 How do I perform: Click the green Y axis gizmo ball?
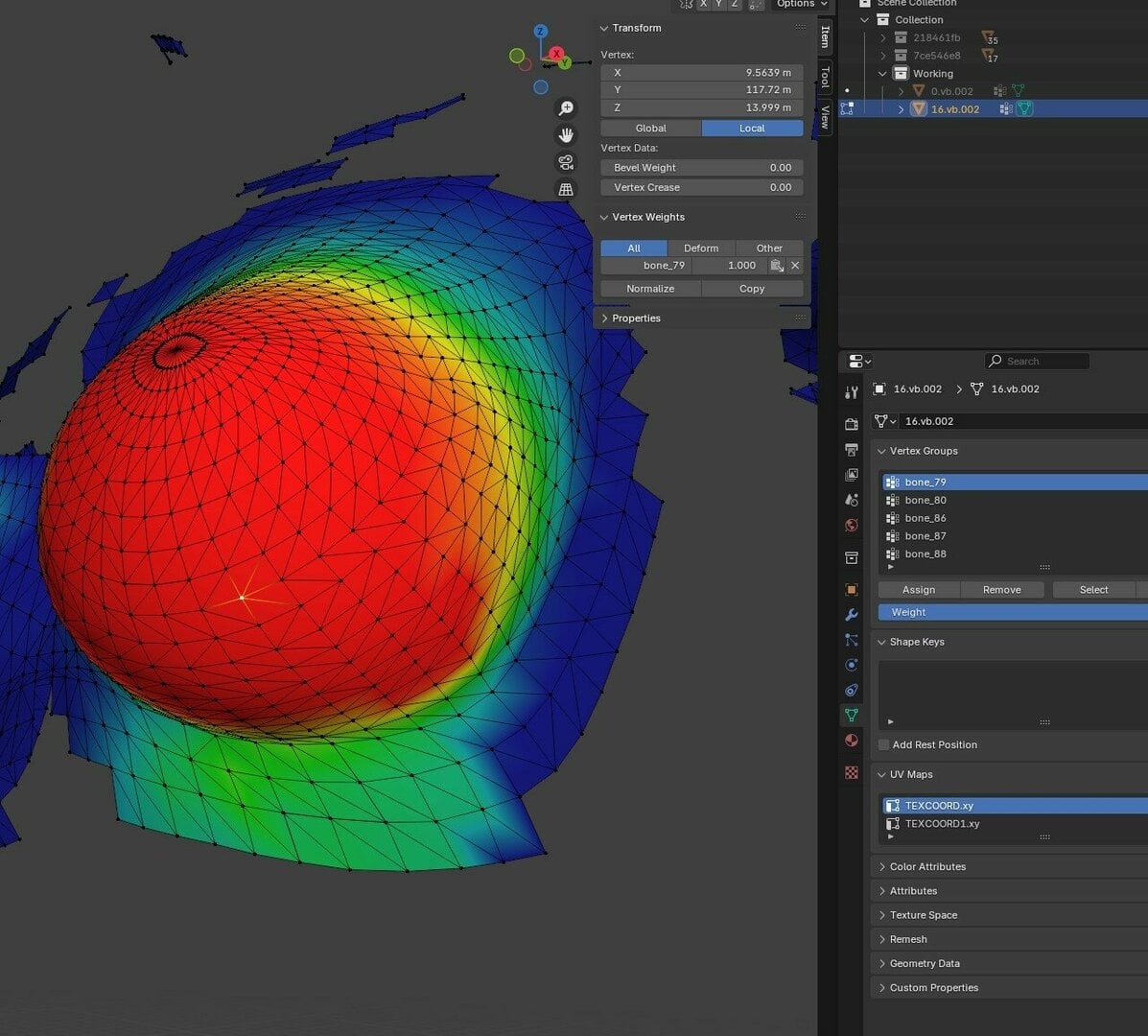[565, 63]
